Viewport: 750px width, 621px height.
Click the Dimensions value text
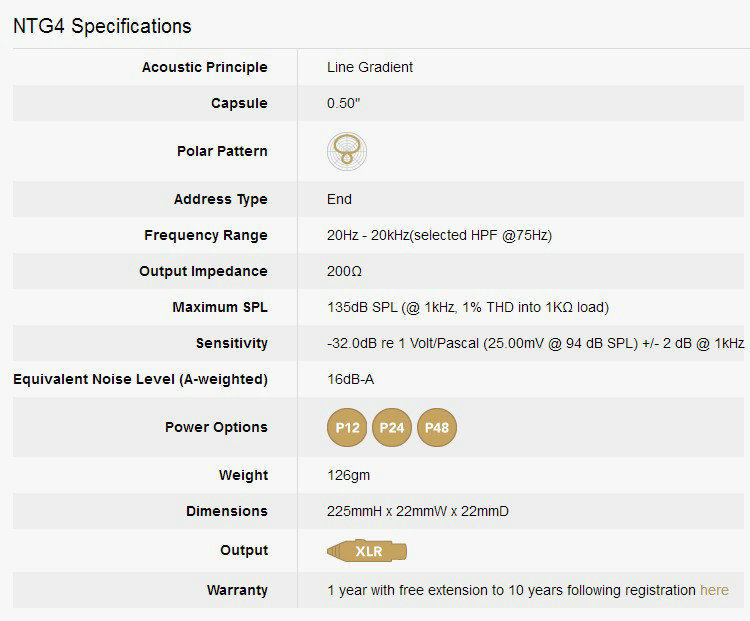[418, 511]
